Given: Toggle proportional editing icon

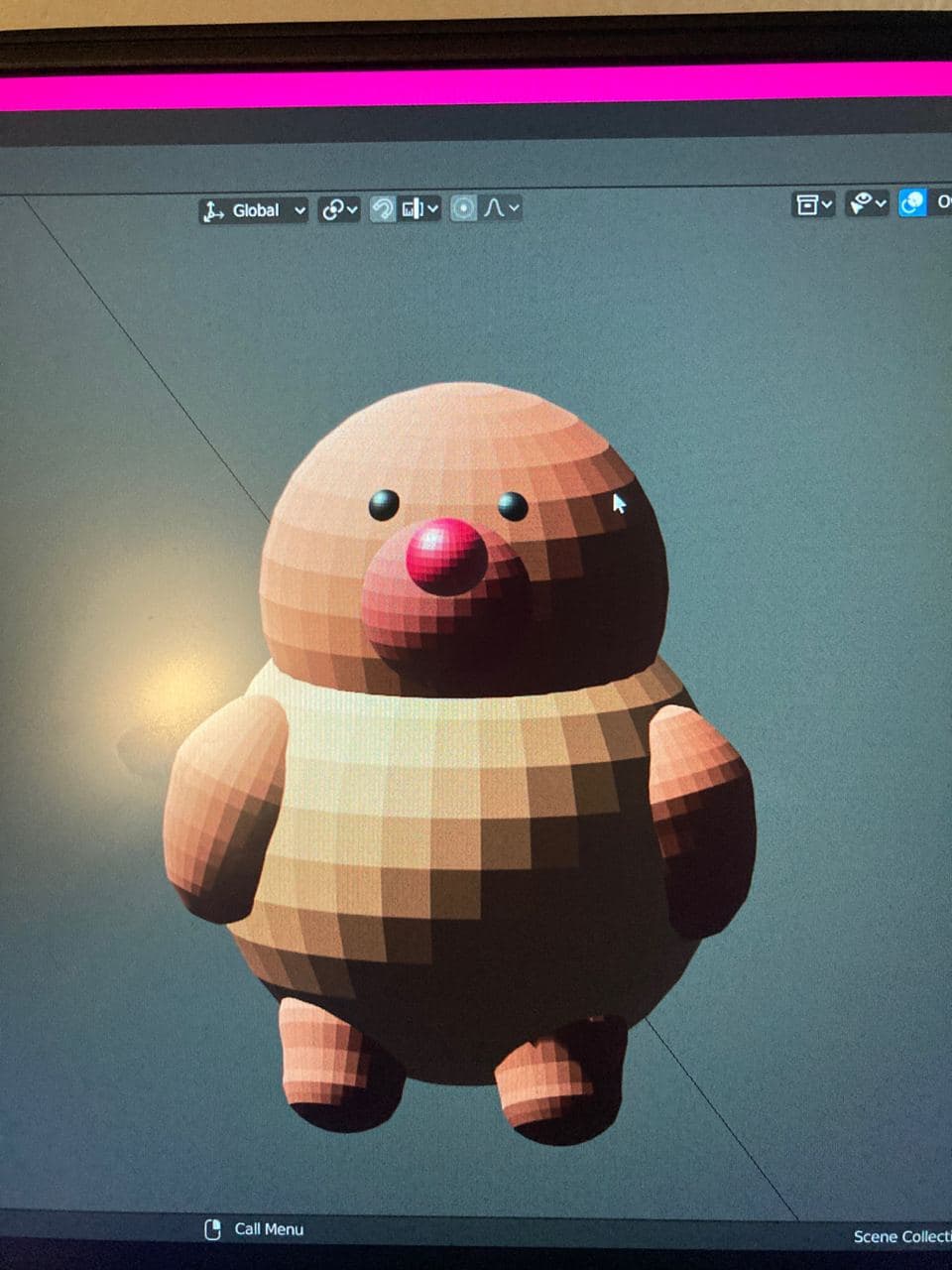Looking at the screenshot, I should 463,208.
